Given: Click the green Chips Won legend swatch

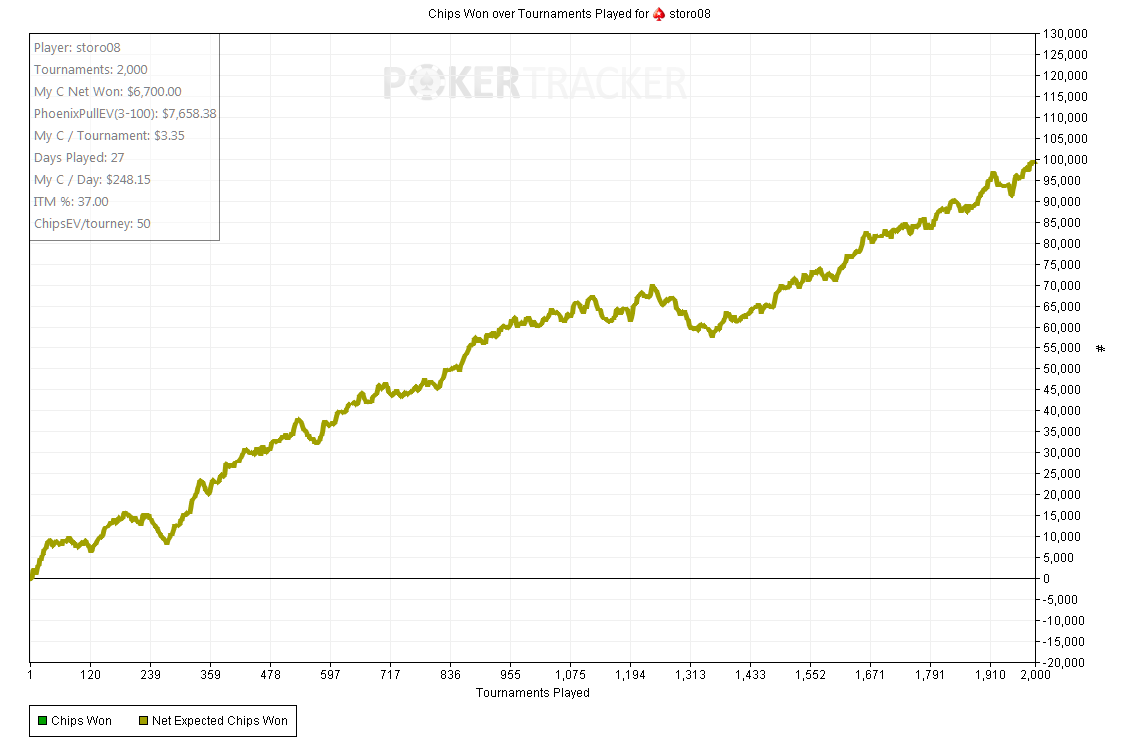Looking at the screenshot, I should [x=41, y=720].
